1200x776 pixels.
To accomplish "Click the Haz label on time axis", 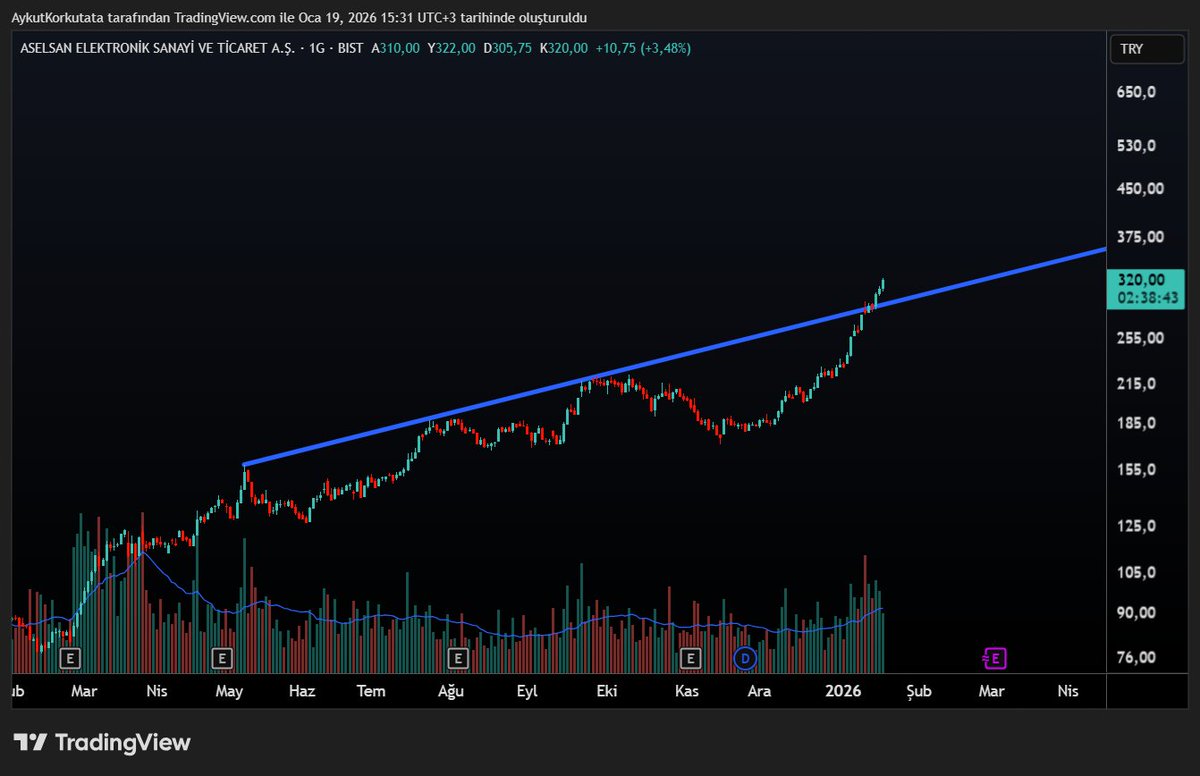I will [x=301, y=691].
